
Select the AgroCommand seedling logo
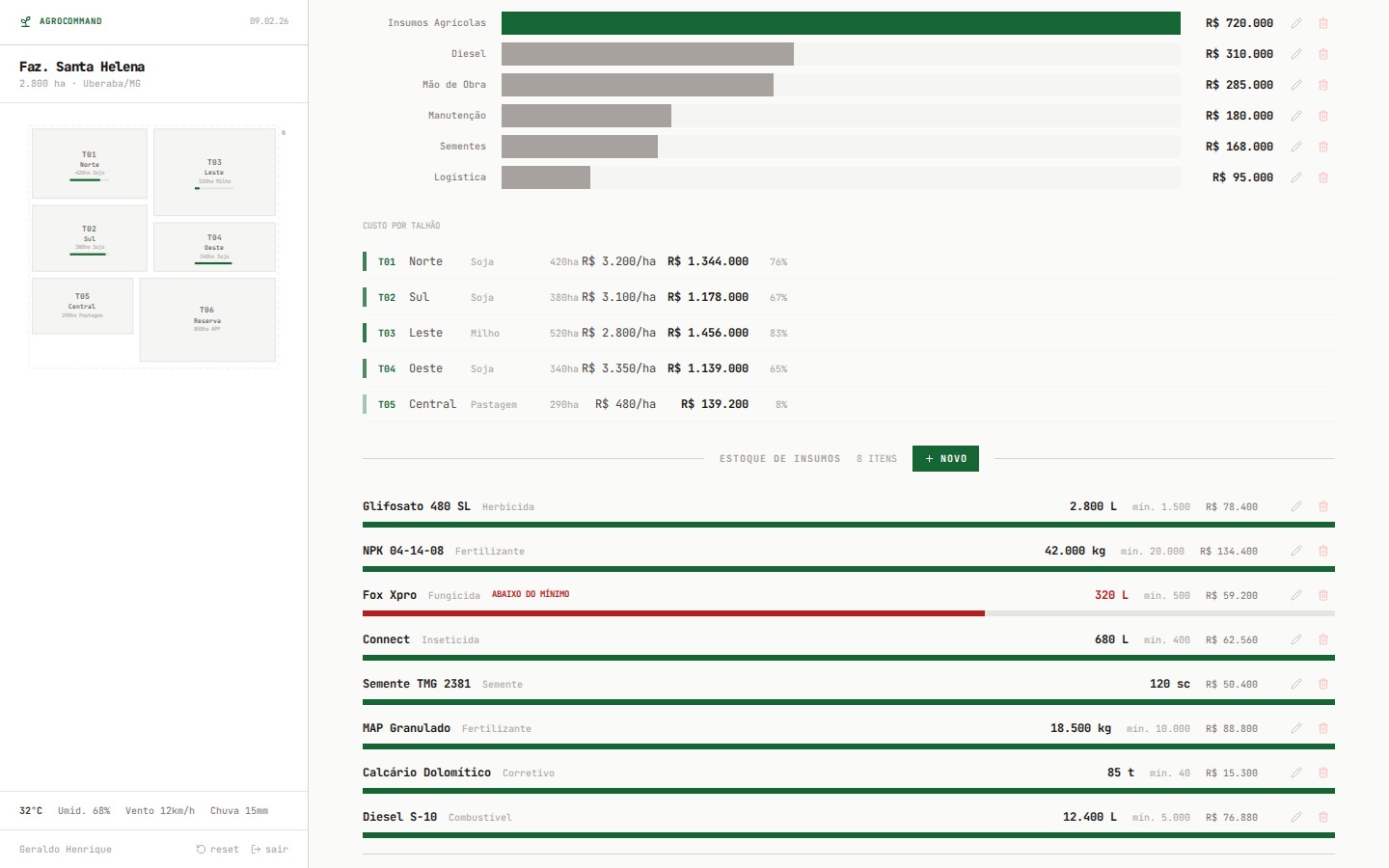click(x=25, y=20)
